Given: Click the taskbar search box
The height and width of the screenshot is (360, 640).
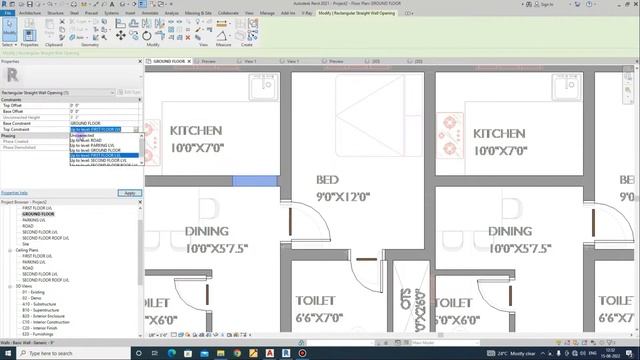Looking at the screenshot, I should tap(73, 353).
